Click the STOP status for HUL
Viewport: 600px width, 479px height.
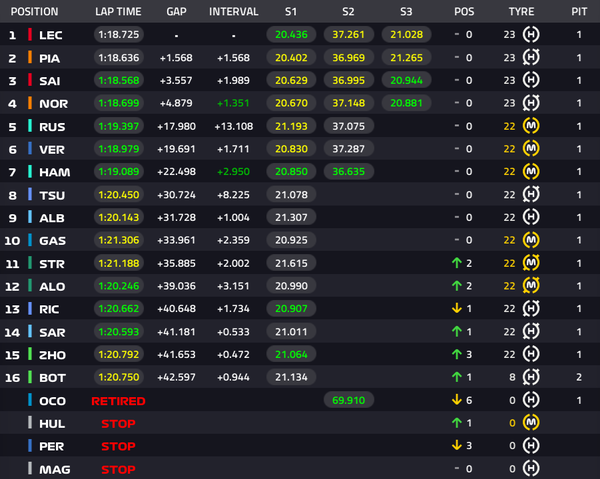118,424
